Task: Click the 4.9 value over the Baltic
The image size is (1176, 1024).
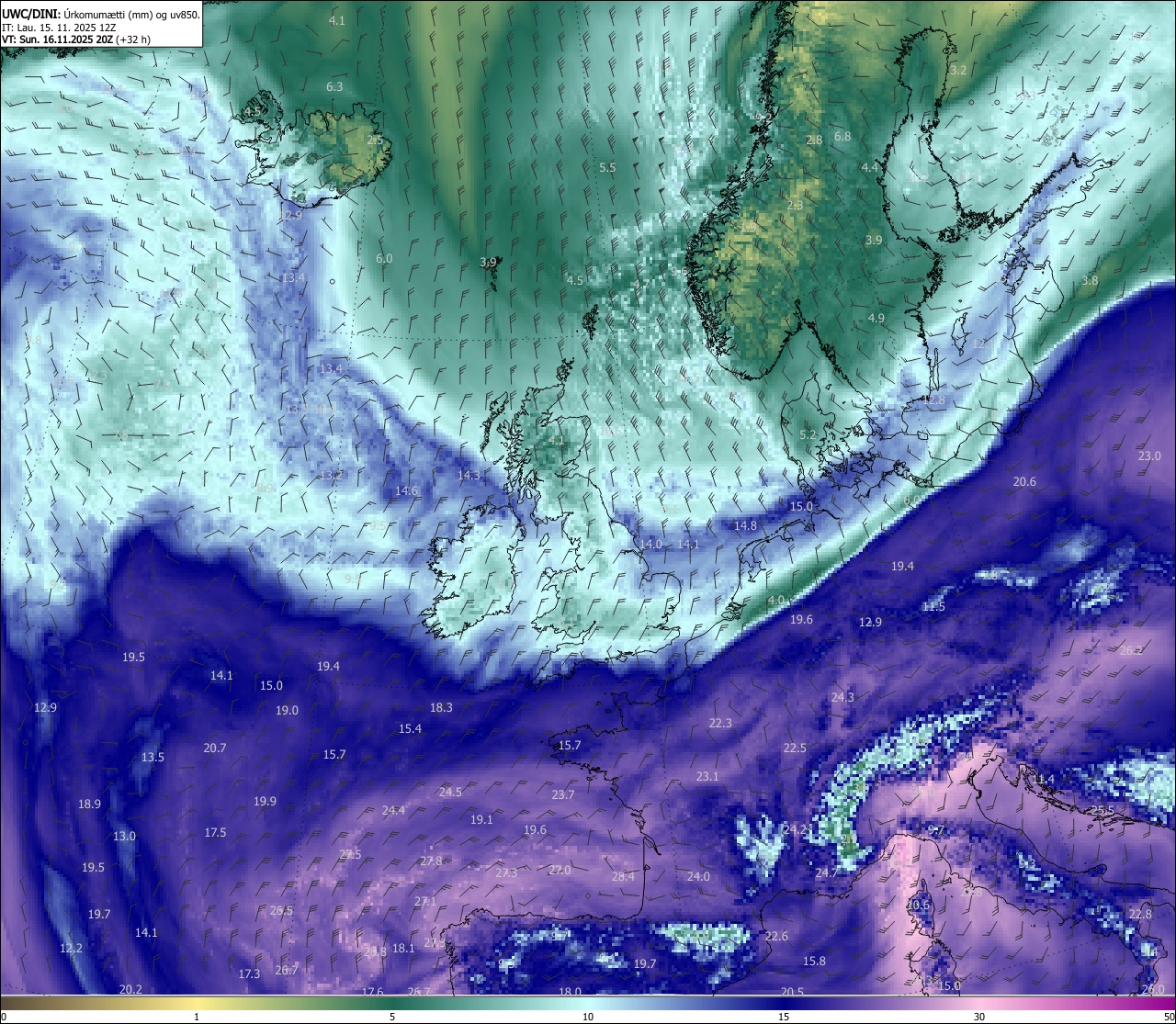Action: point(876,318)
